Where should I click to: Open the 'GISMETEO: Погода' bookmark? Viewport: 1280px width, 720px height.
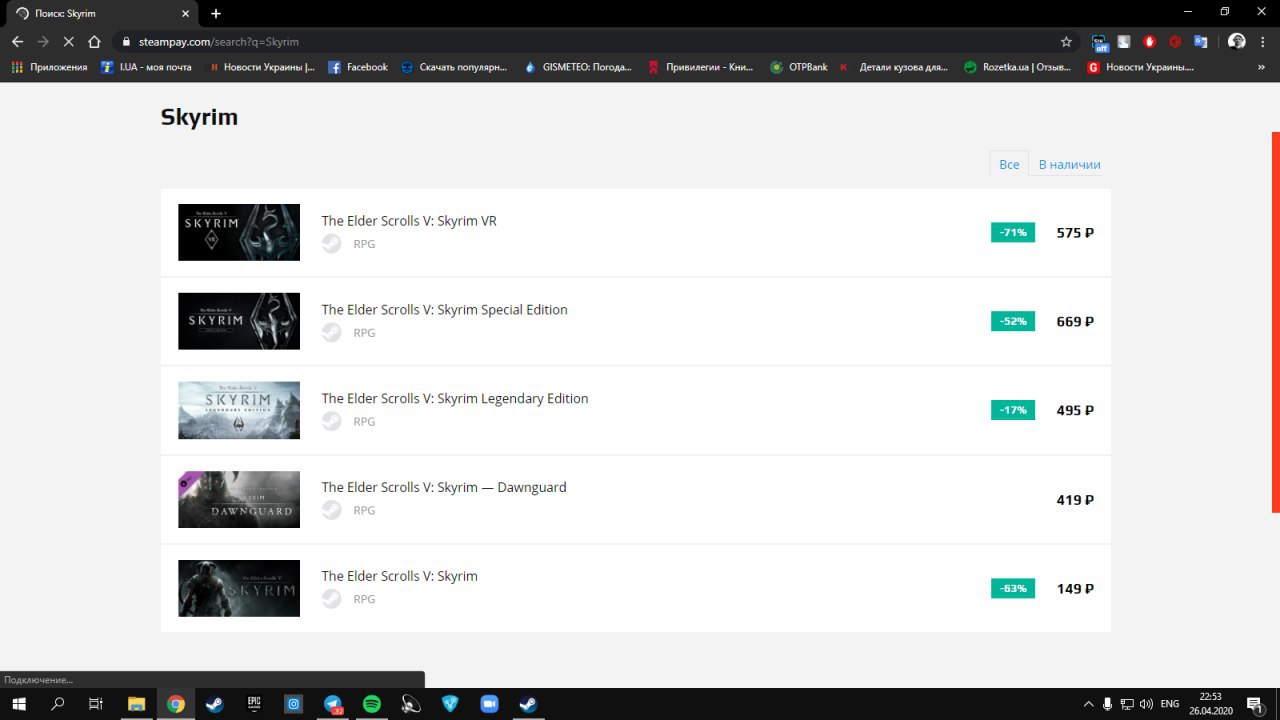point(578,67)
